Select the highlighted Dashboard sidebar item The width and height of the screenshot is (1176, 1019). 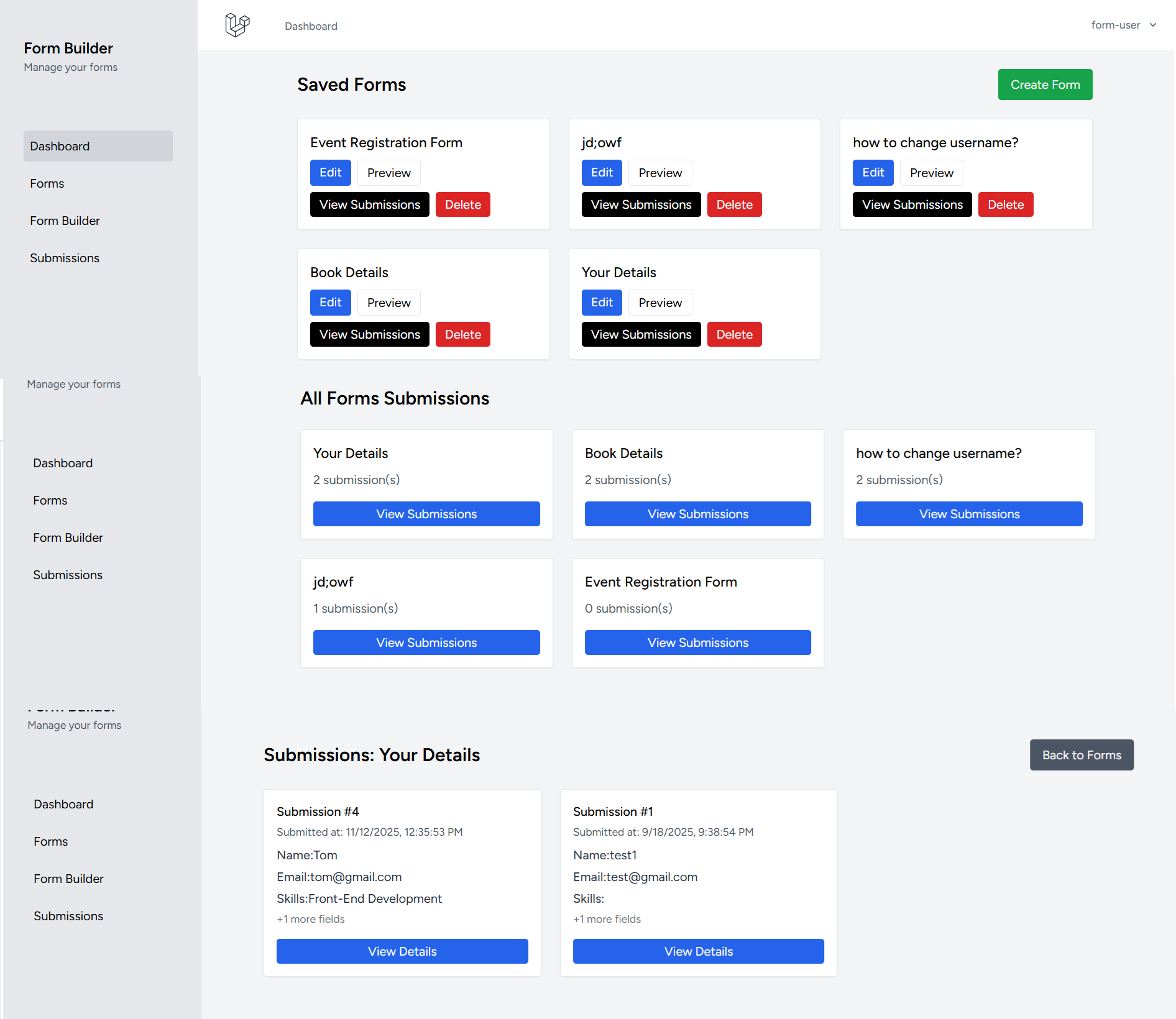point(98,146)
